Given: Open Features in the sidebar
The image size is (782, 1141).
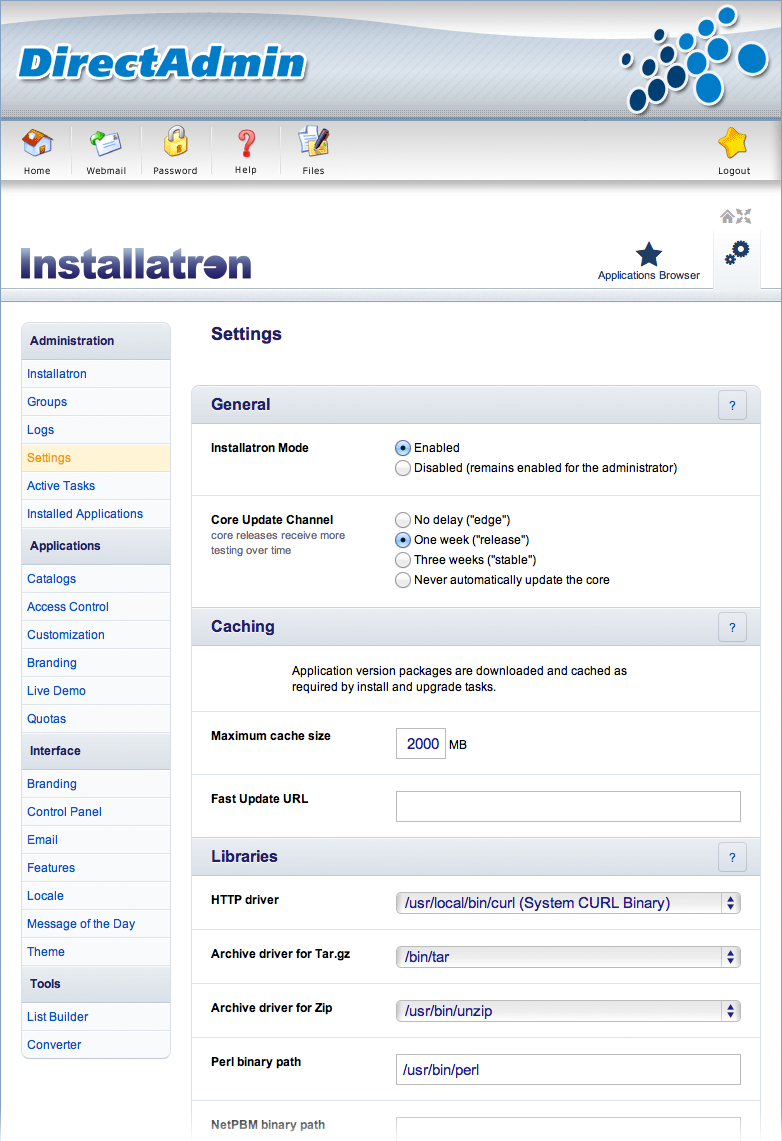Looking at the screenshot, I should pos(96,867).
